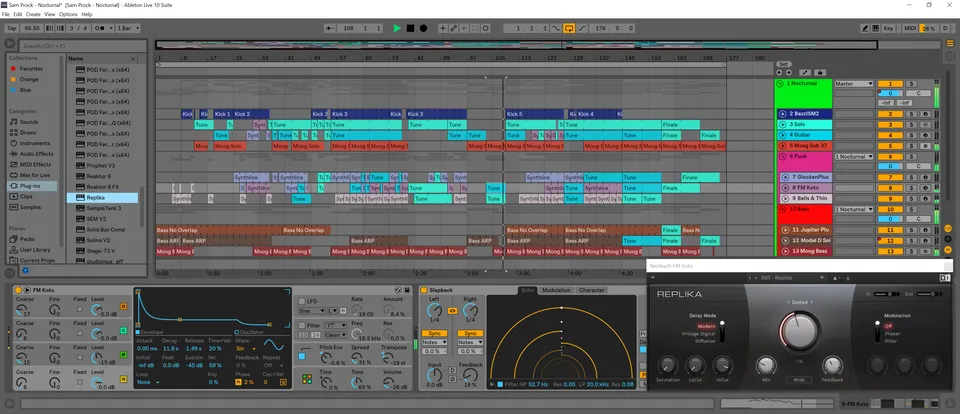Screen dimensions: 960x414
Task: Sort browser list by Name header
Action: [102, 58]
